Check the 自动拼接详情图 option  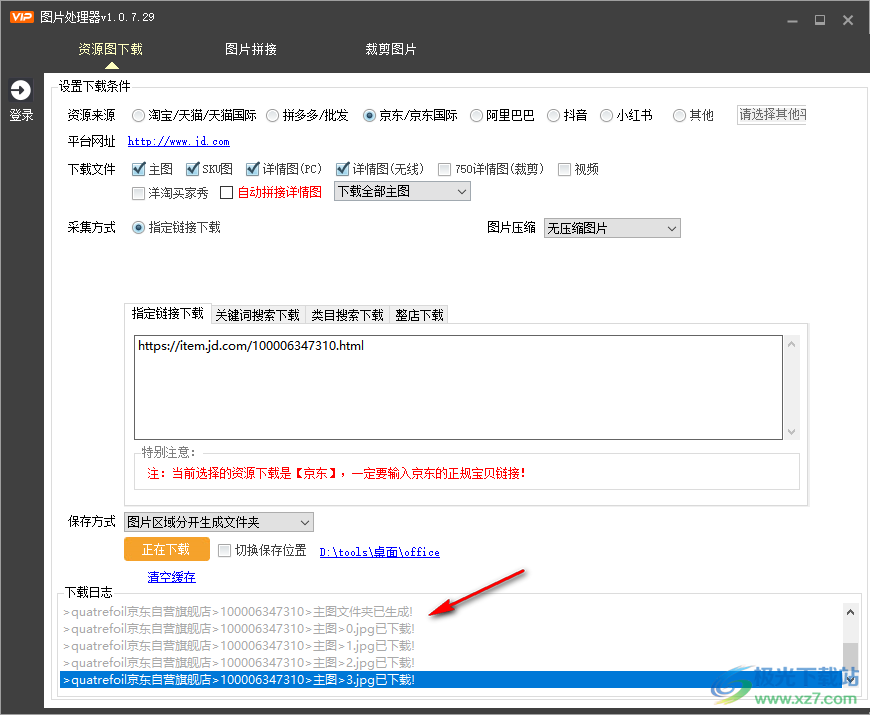pyautogui.click(x=225, y=192)
